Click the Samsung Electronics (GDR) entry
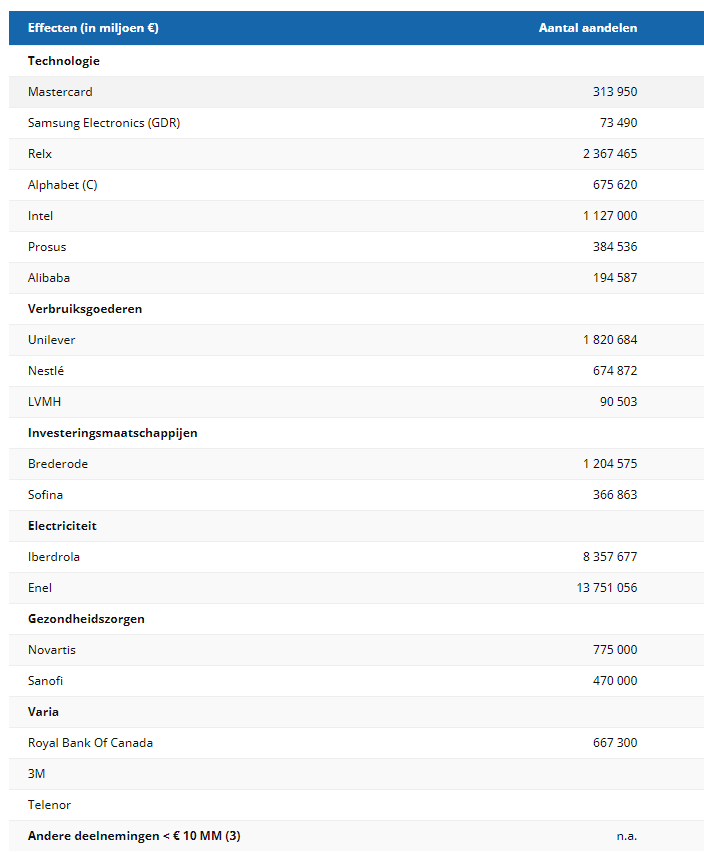This screenshot has width=704, height=855. 104,123
